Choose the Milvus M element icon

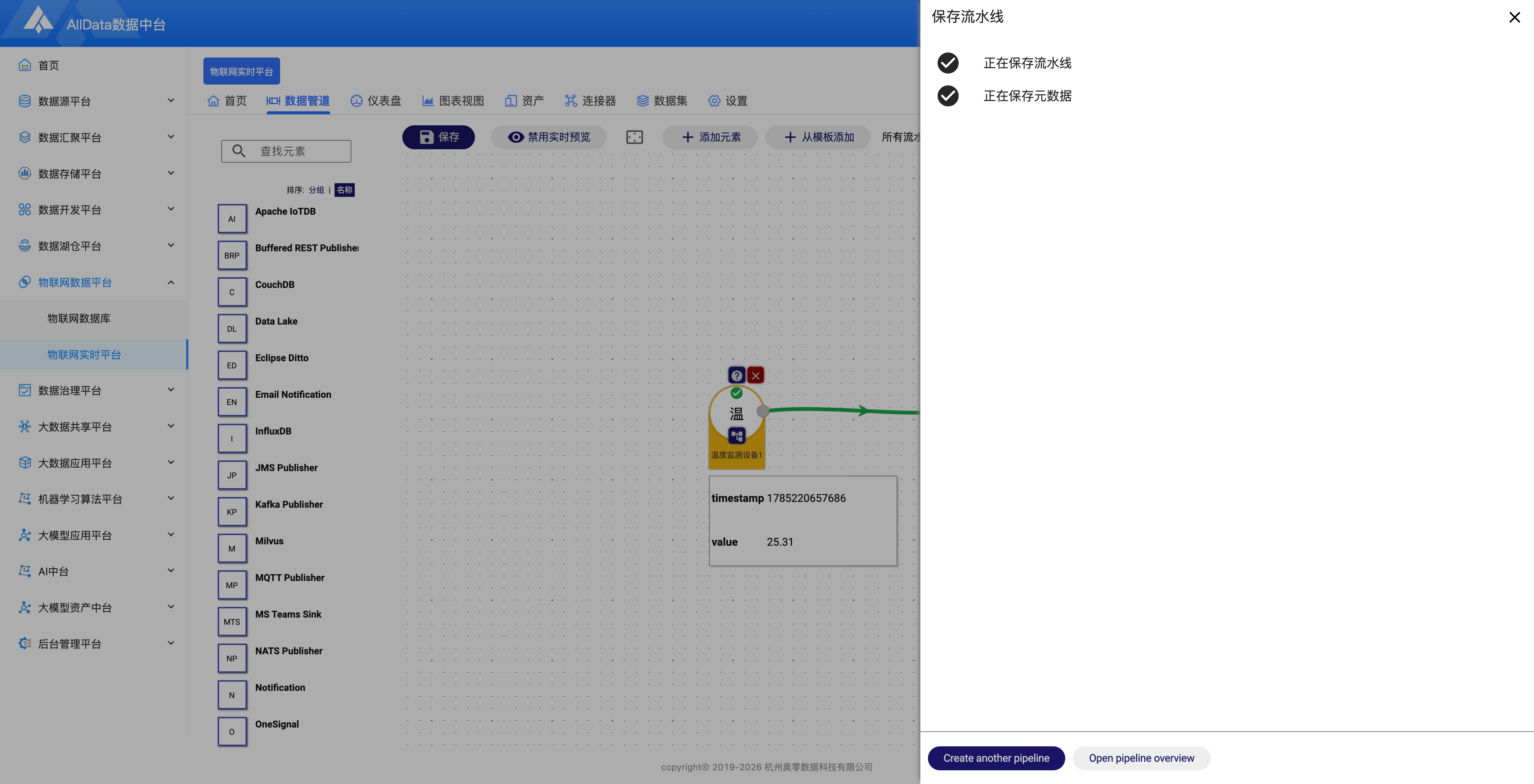click(x=232, y=548)
